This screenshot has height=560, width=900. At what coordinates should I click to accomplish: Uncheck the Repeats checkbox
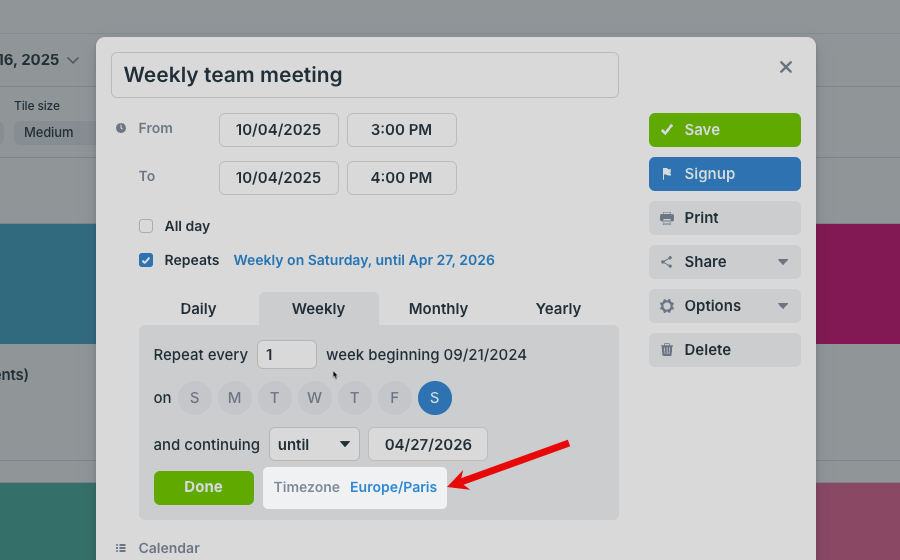point(146,260)
